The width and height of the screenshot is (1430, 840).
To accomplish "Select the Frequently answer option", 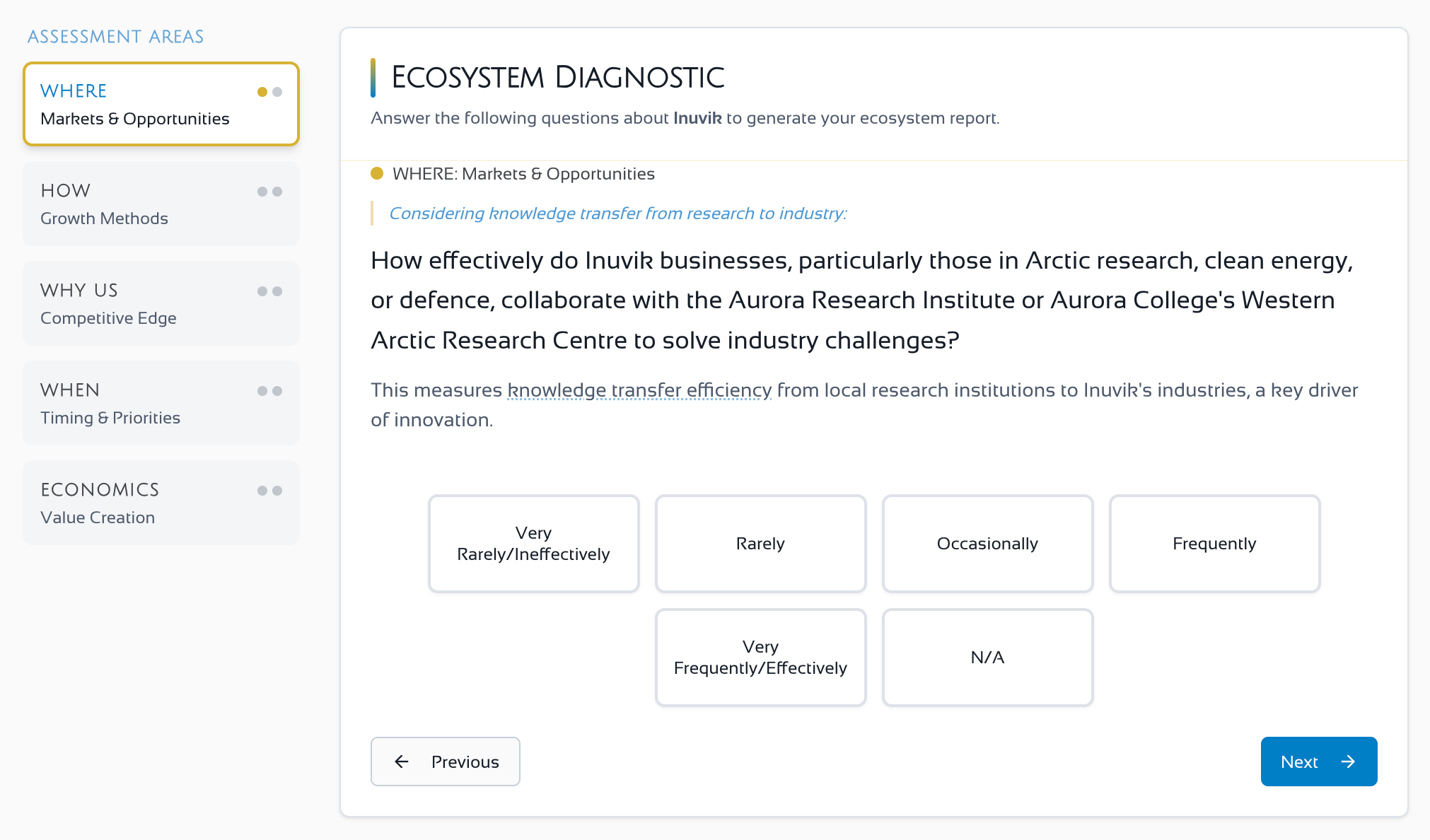I will 1214,543.
